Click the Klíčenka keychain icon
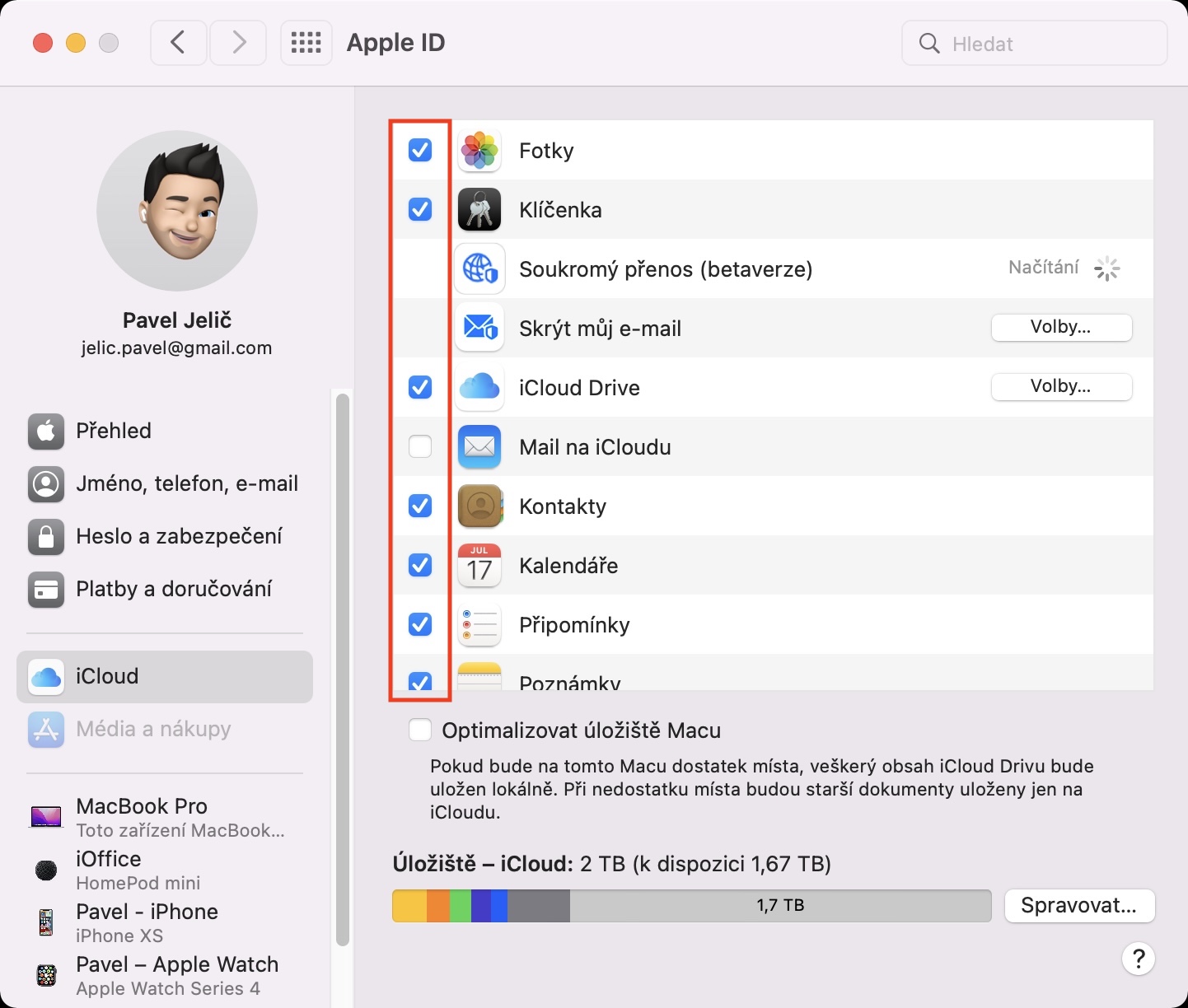Image resolution: width=1188 pixels, height=1008 pixels. (479, 210)
